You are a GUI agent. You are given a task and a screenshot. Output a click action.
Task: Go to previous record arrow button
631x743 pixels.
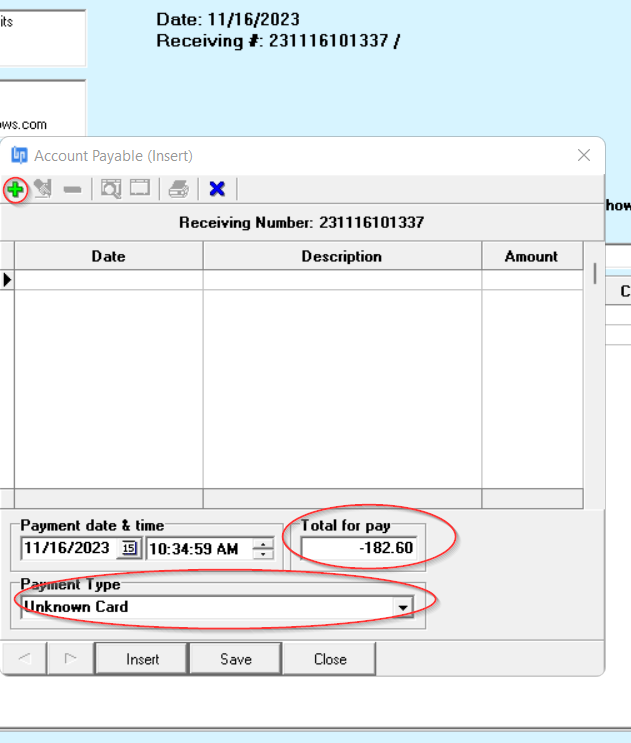point(24,658)
